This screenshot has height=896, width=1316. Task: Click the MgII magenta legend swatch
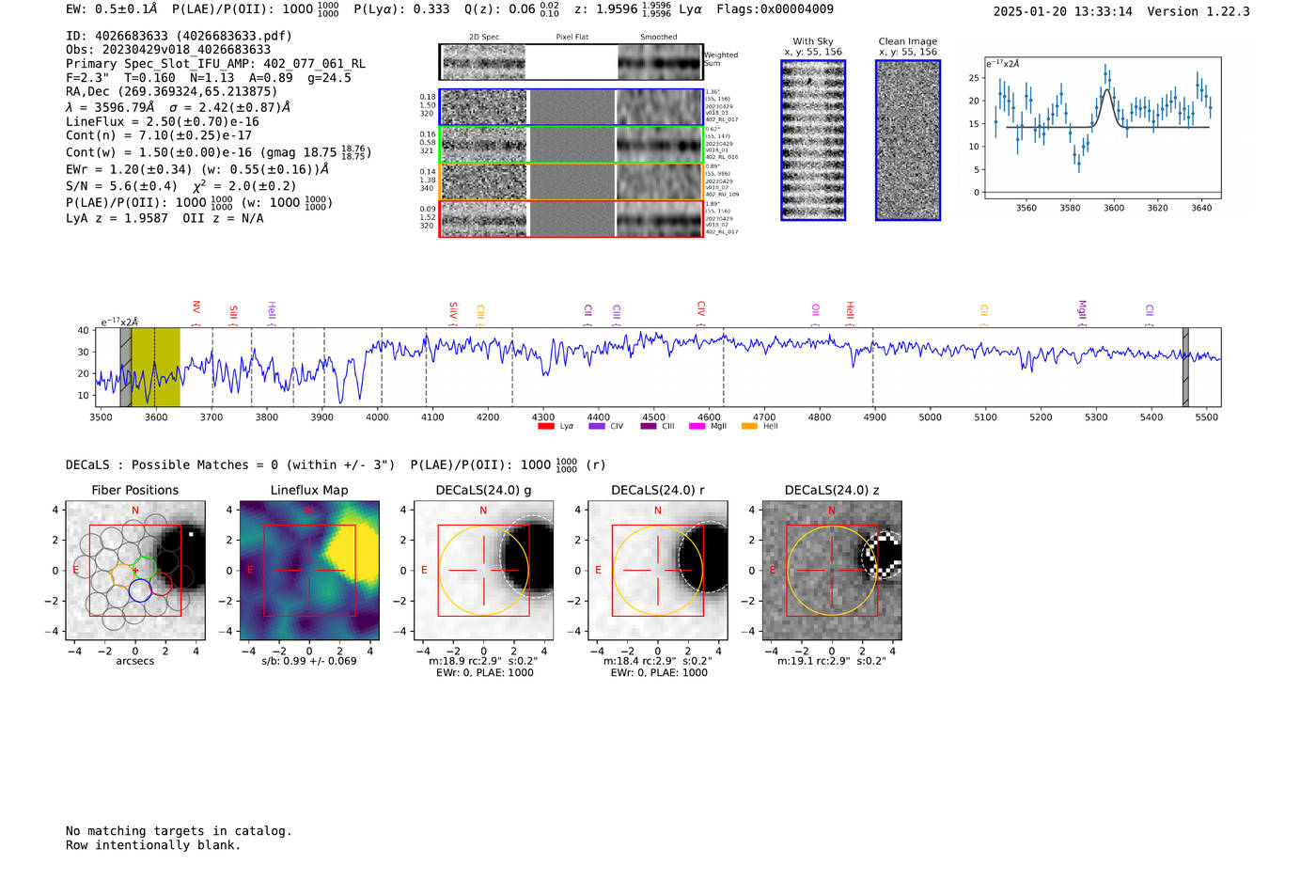tap(697, 426)
